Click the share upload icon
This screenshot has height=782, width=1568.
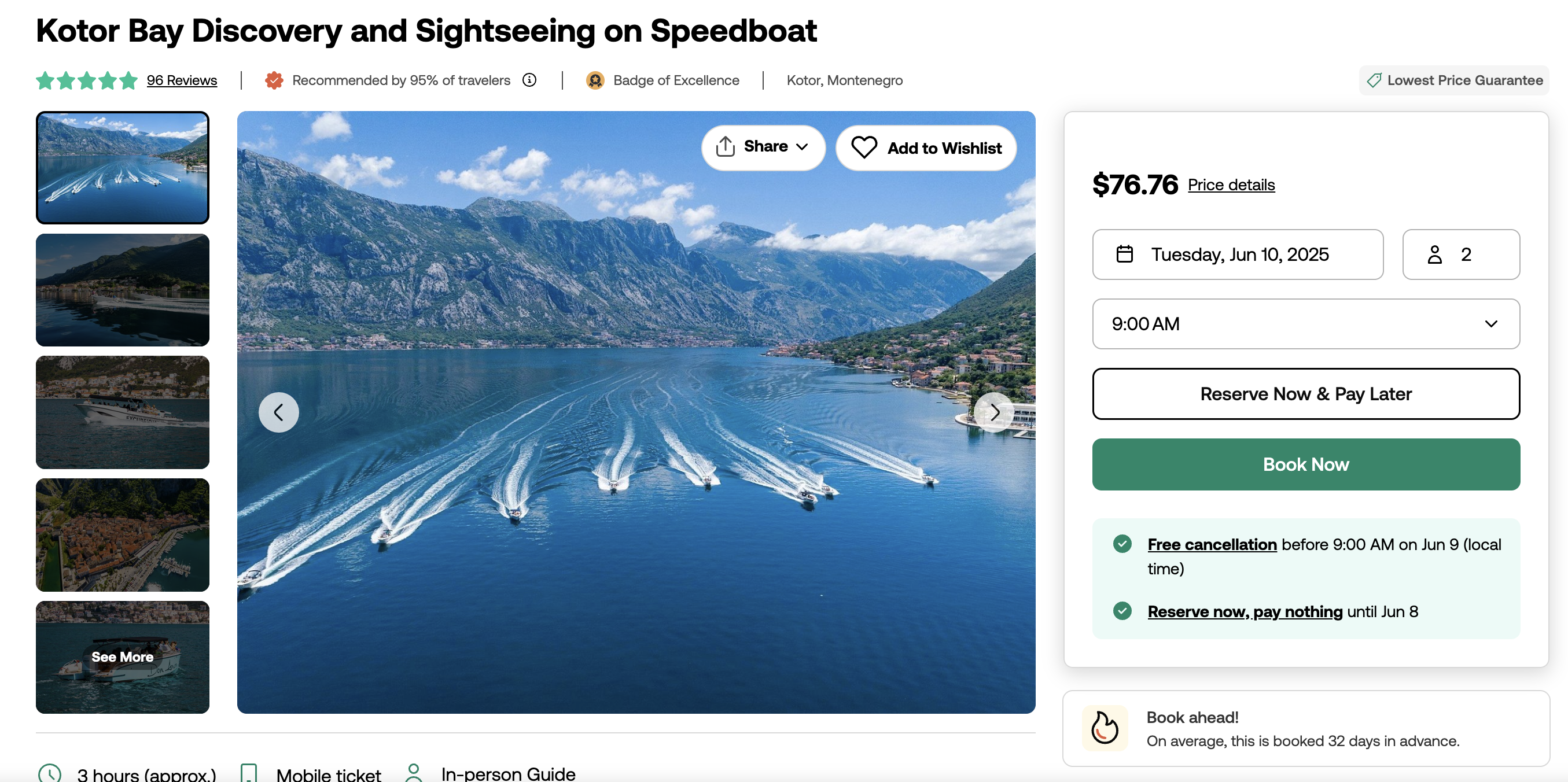tap(725, 147)
